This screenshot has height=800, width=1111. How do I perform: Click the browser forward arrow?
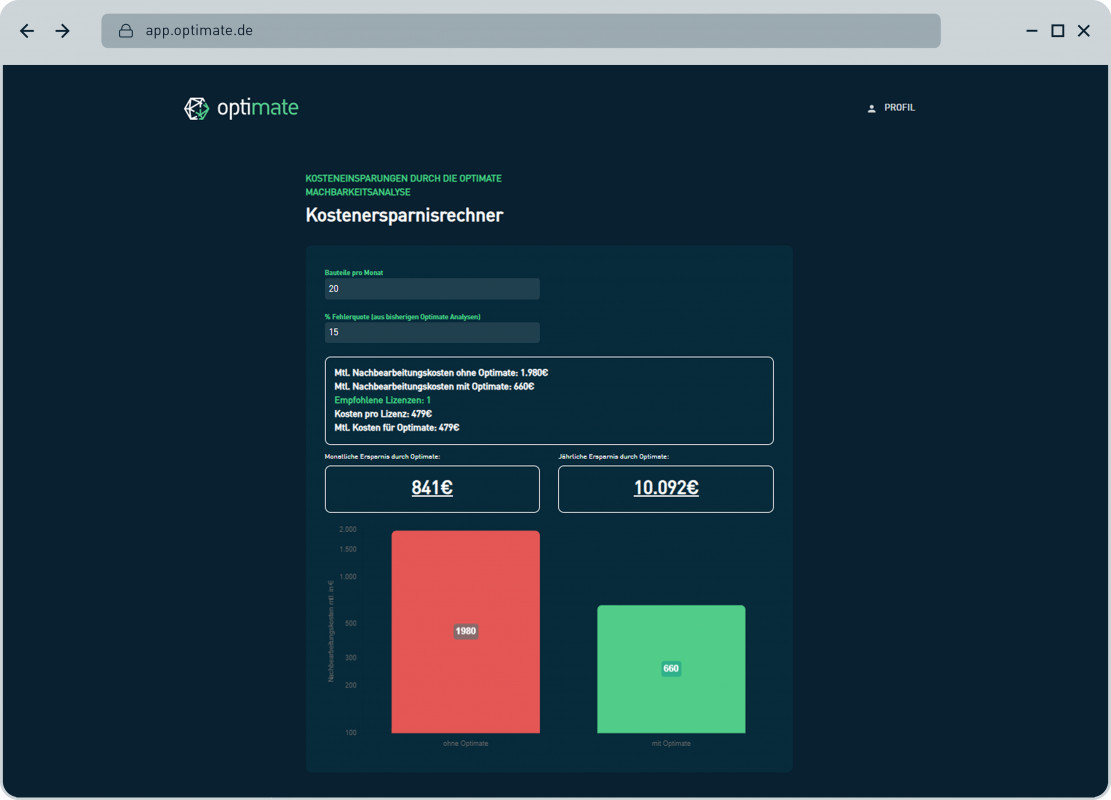coord(63,31)
